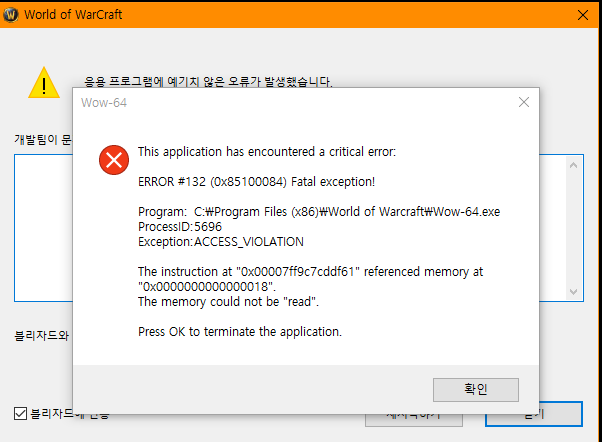The width and height of the screenshot is (602, 442).
Task: Click the red critical error icon
Action: tap(114, 159)
